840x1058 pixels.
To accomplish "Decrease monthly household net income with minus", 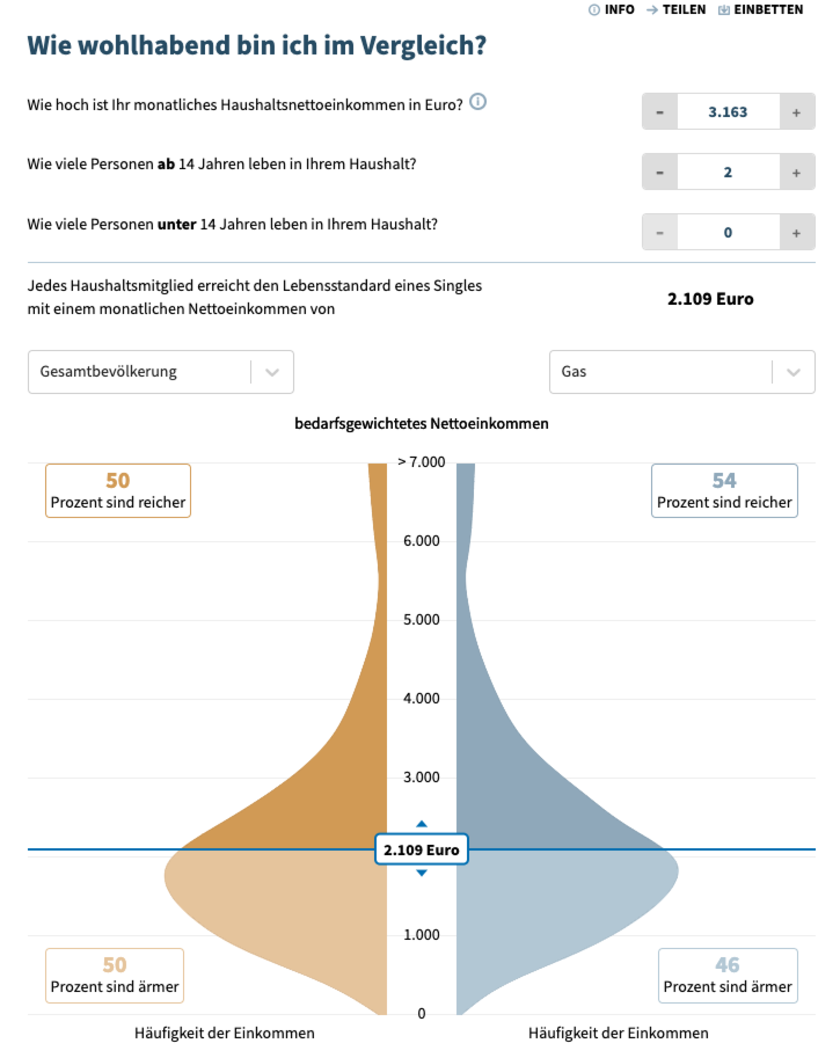I will pos(660,112).
